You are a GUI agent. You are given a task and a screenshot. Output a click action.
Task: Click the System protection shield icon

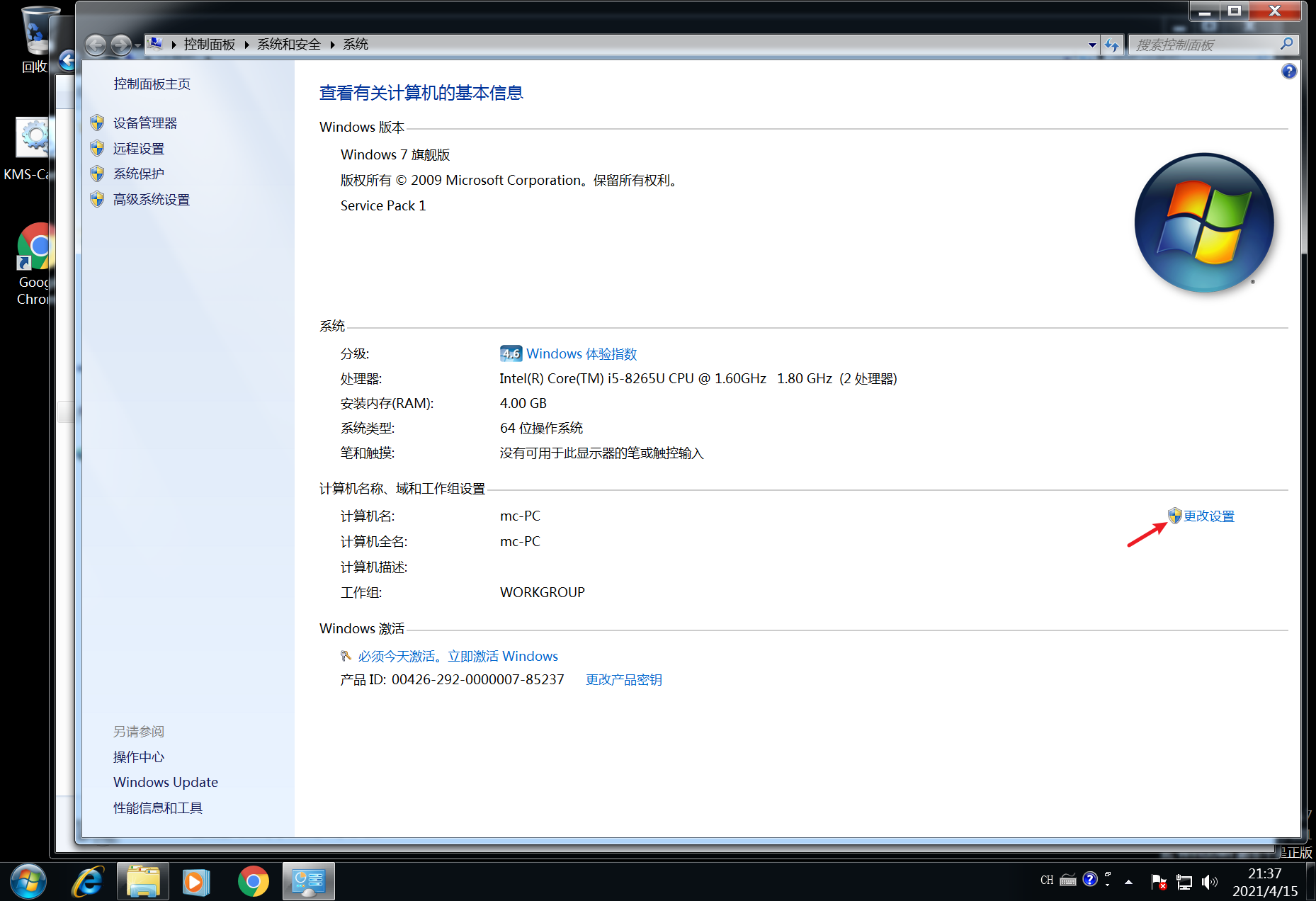coord(98,174)
